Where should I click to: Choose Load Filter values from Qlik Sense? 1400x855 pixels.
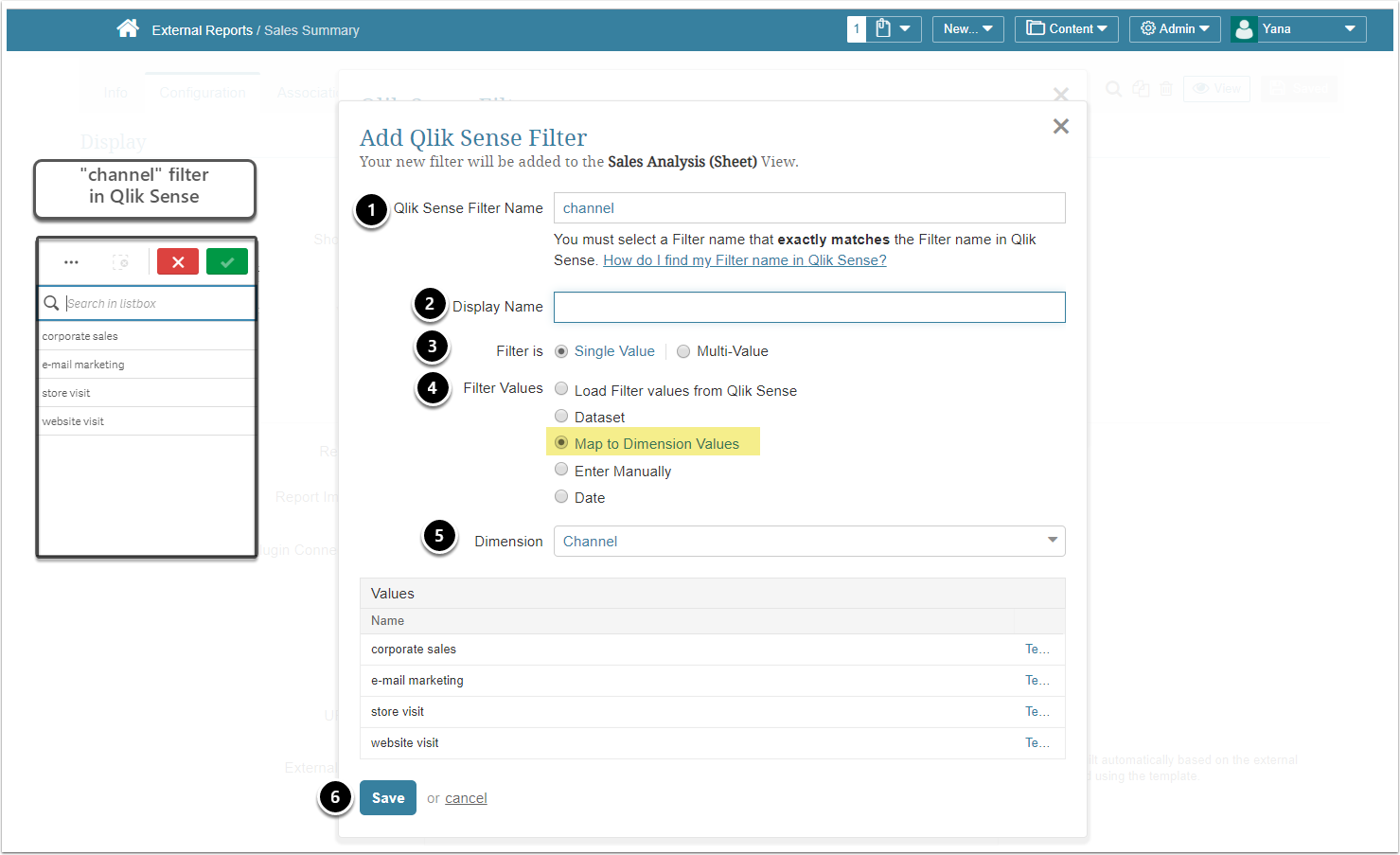coord(561,389)
